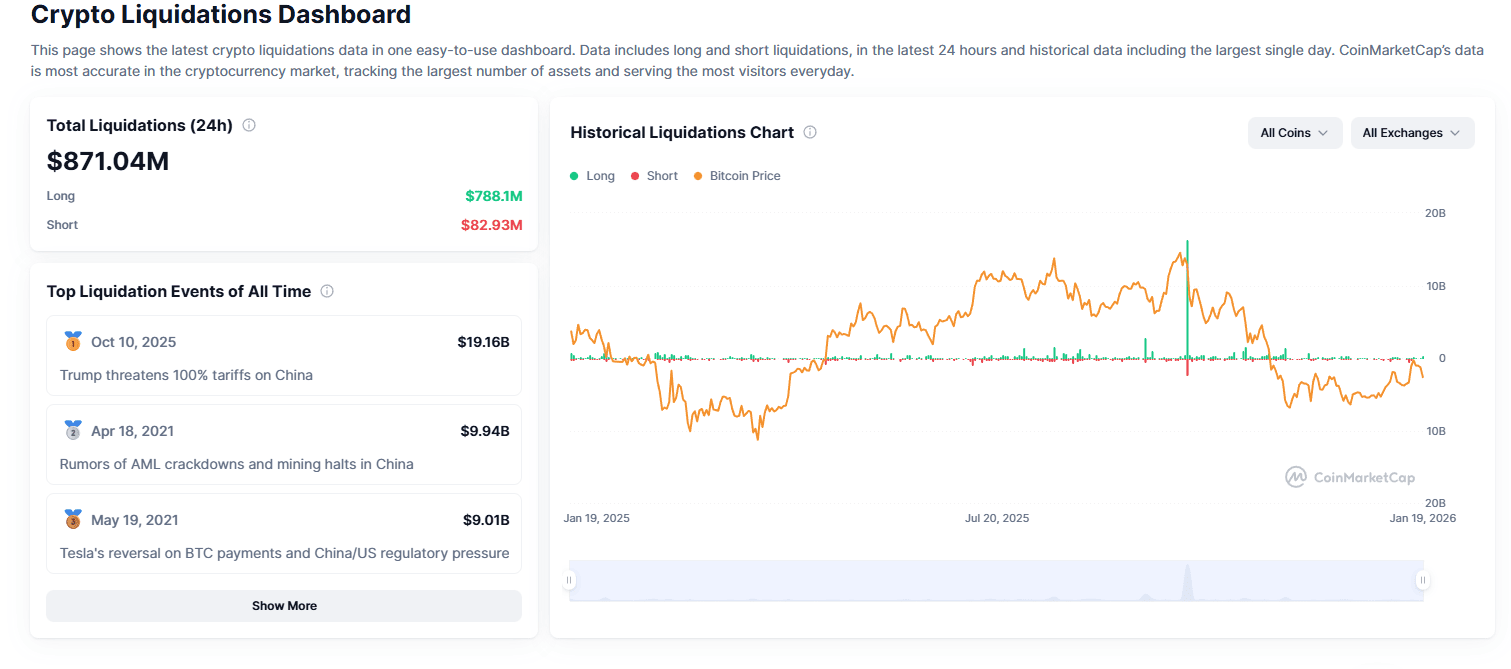Screen dimensions: 1511x669
Task: Click info icon next to Top Liquidation Events
Action: 327,291
